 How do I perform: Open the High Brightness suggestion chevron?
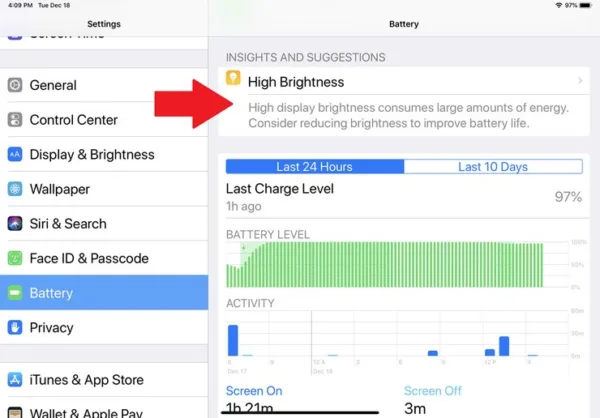click(x=580, y=81)
